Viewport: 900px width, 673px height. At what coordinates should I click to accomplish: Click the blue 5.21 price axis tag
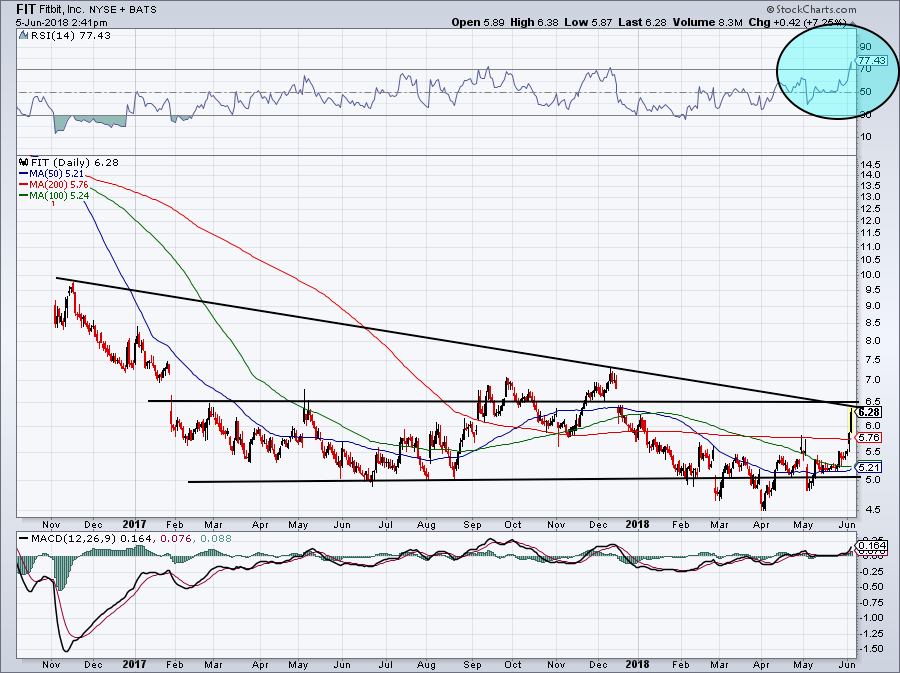tap(869, 467)
